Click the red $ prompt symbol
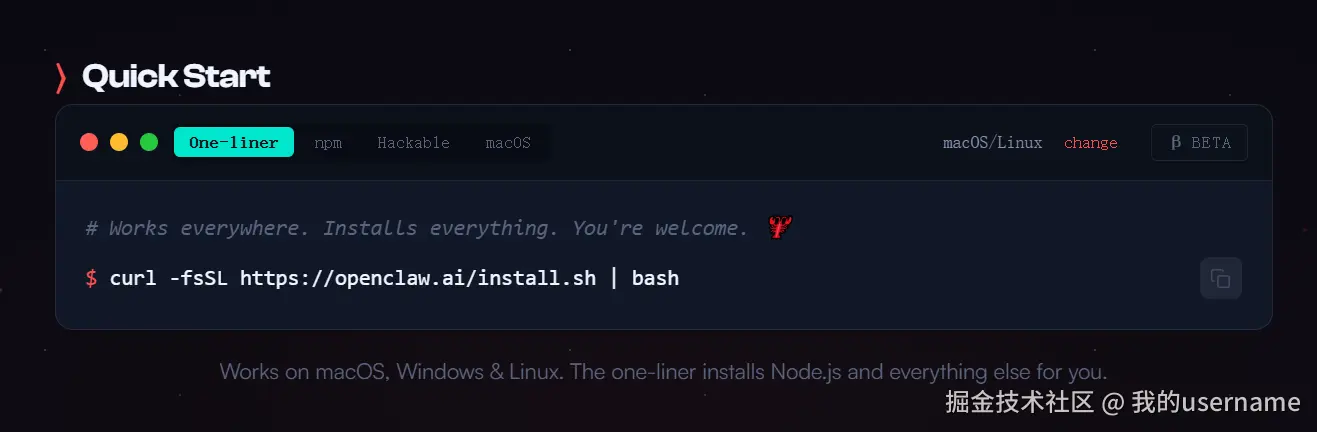The width and height of the screenshot is (1317, 432). coord(91,278)
